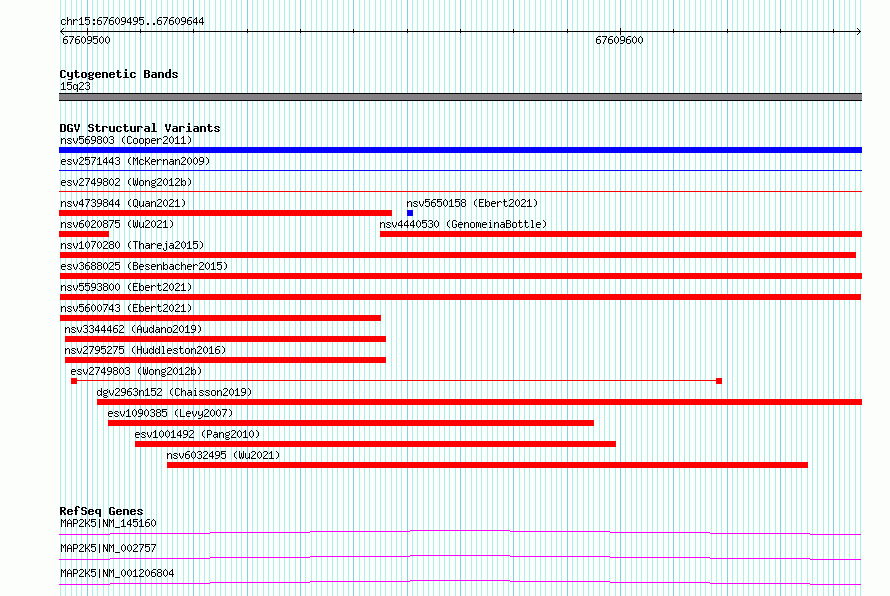Click the ruler's left arrowhead
Image resolution: width=890 pixels, height=596 pixels.
click(62, 32)
